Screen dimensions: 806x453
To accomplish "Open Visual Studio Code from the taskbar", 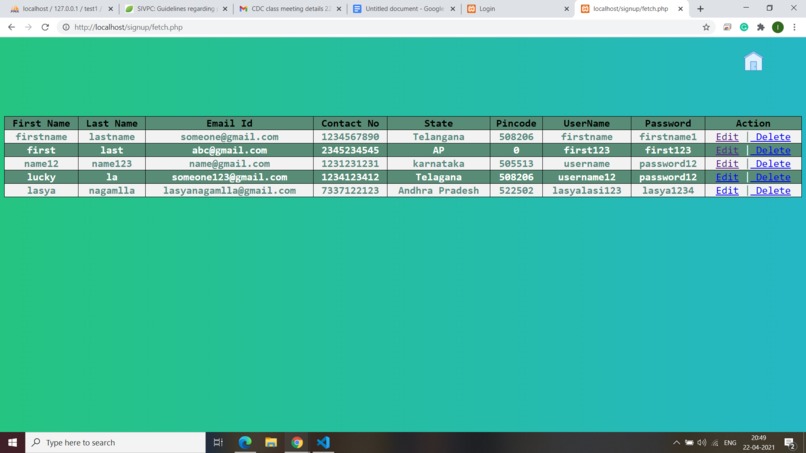I will pyautogui.click(x=323, y=442).
